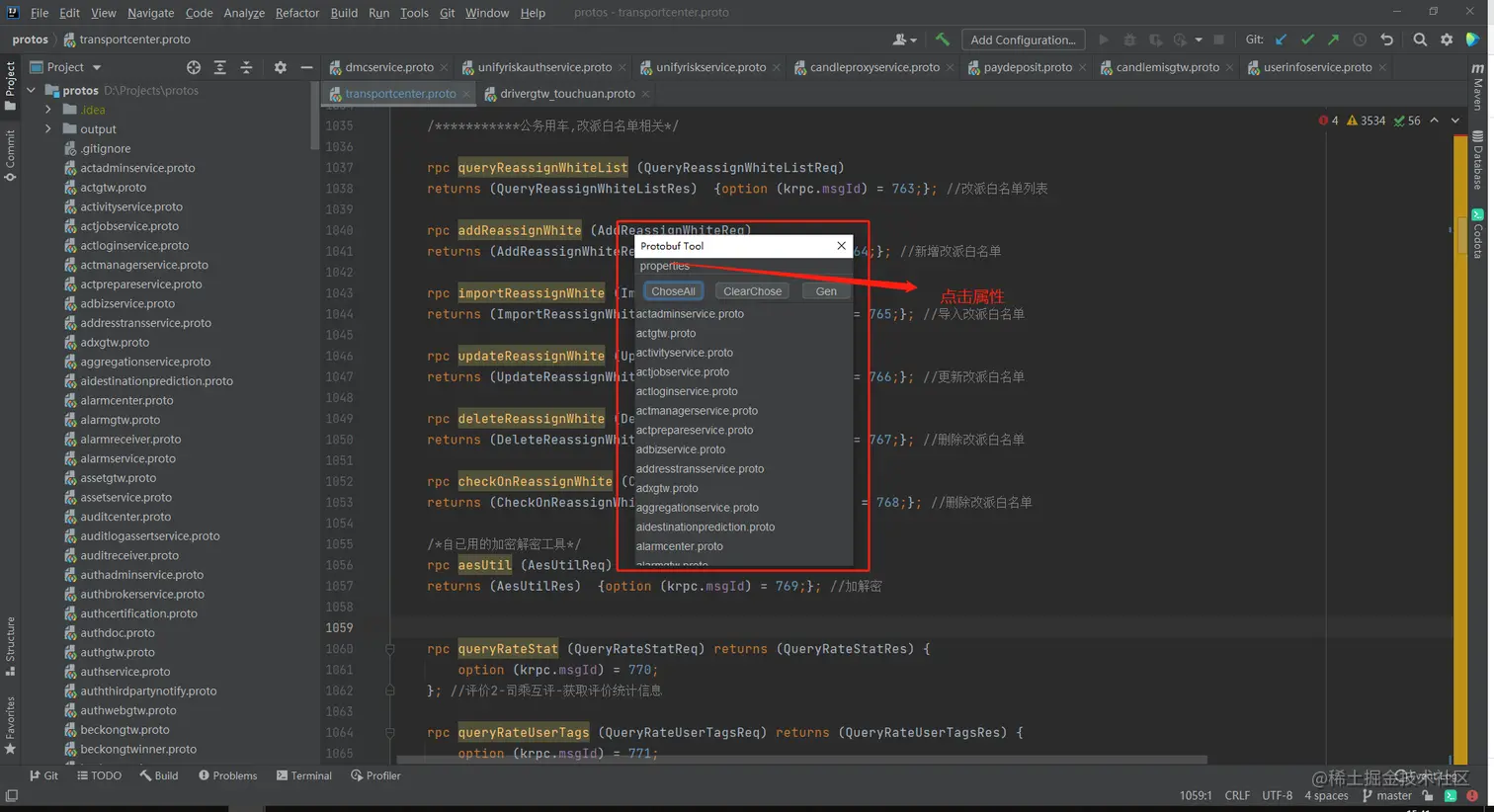Click the horizontal editor scrollbar
The width and height of the screenshot is (1494, 812).
[x=800, y=760]
